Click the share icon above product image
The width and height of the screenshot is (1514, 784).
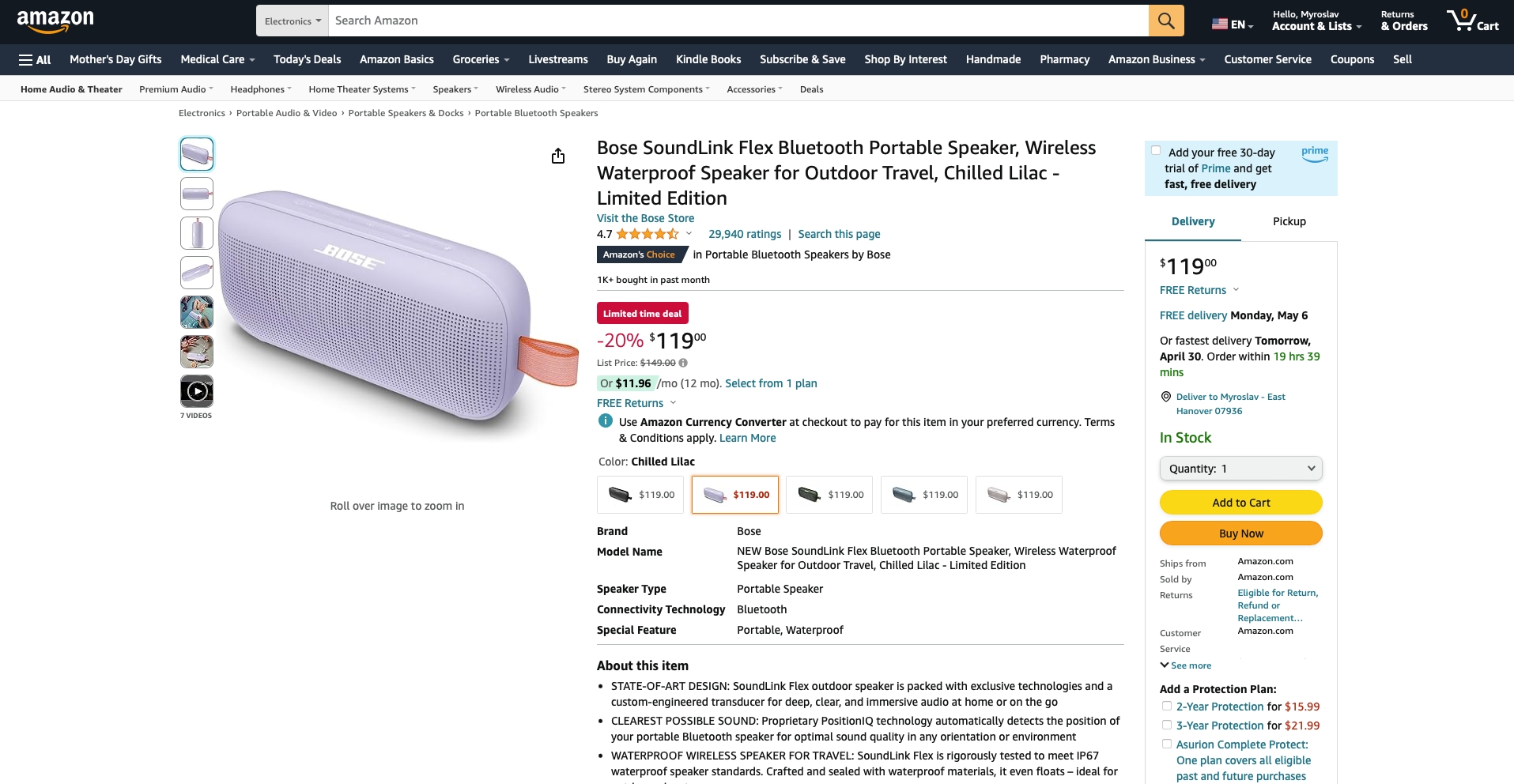558,156
